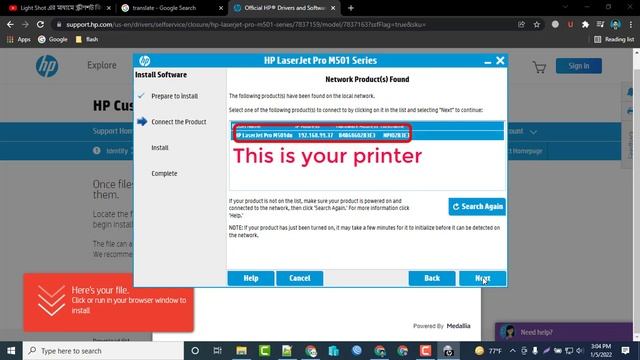Open Help in the HP installer
The image size is (640, 360).
pos(251,278)
